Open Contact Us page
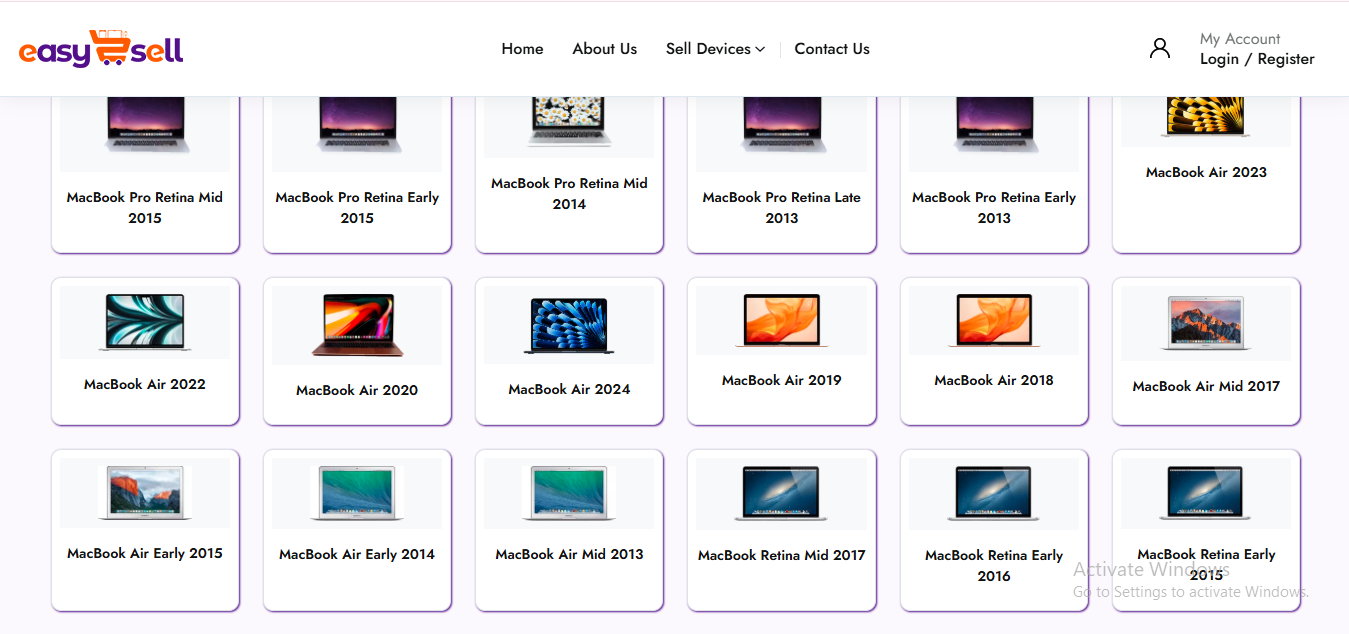This screenshot has width=1349, height=634. point(832,49)
